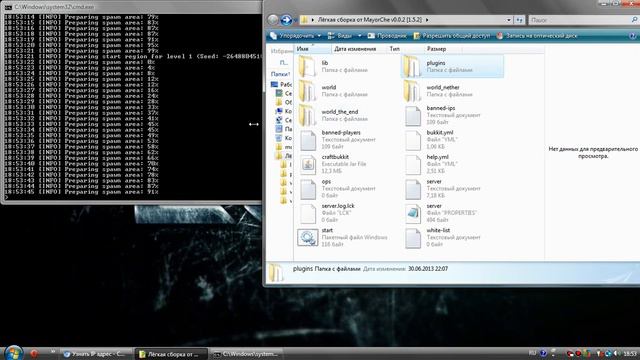Click Разрешить общий доступ button

point(452,36)
